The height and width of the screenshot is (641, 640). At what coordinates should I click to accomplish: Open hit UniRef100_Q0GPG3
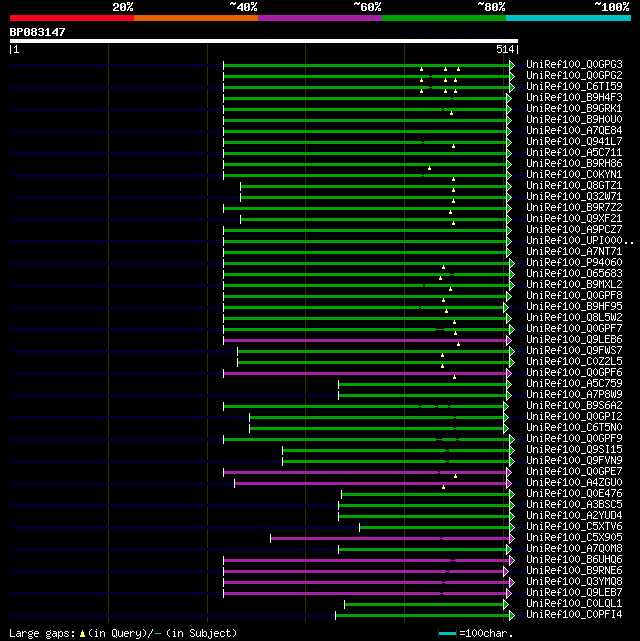[x=574, y=65]
